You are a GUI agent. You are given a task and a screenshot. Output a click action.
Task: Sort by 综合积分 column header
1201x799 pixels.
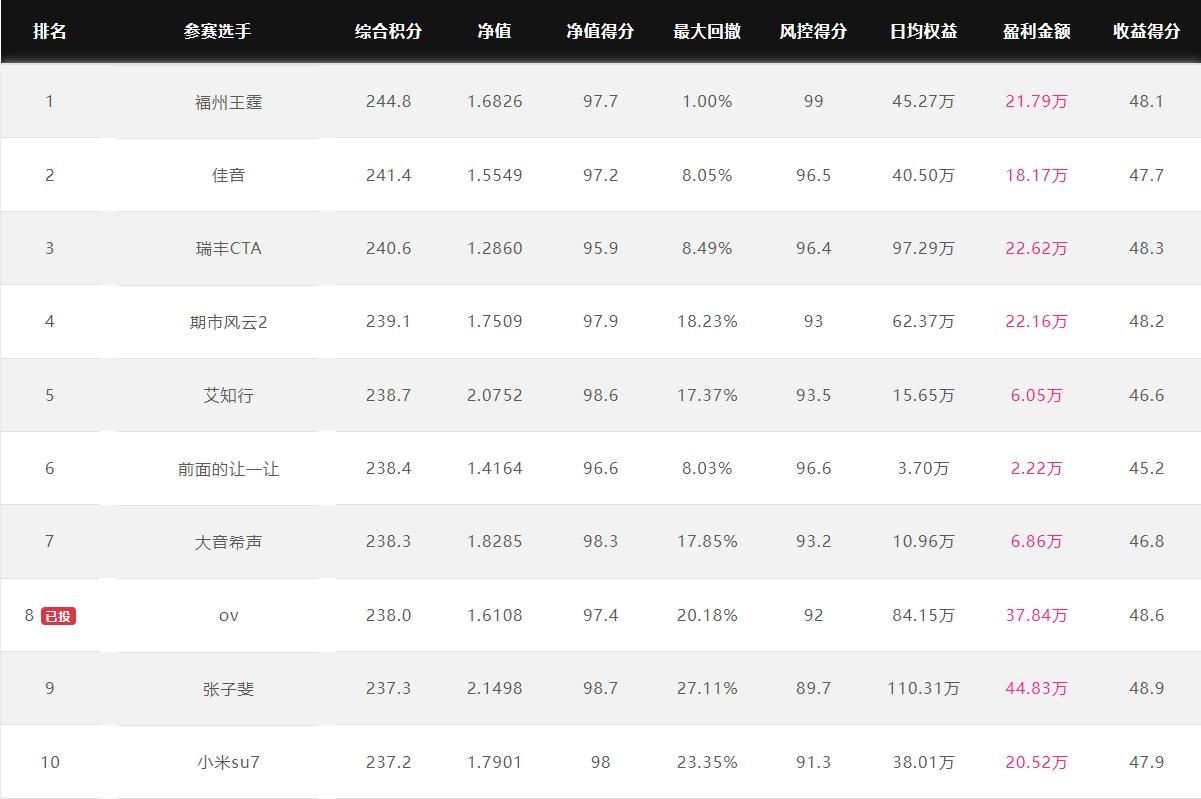pyautogui.click(x=389, y=31)
